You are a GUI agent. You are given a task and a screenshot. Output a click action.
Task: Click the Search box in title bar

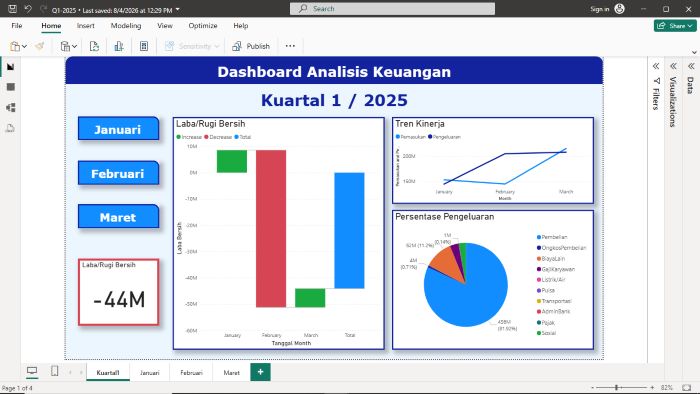tap(392, 8)
